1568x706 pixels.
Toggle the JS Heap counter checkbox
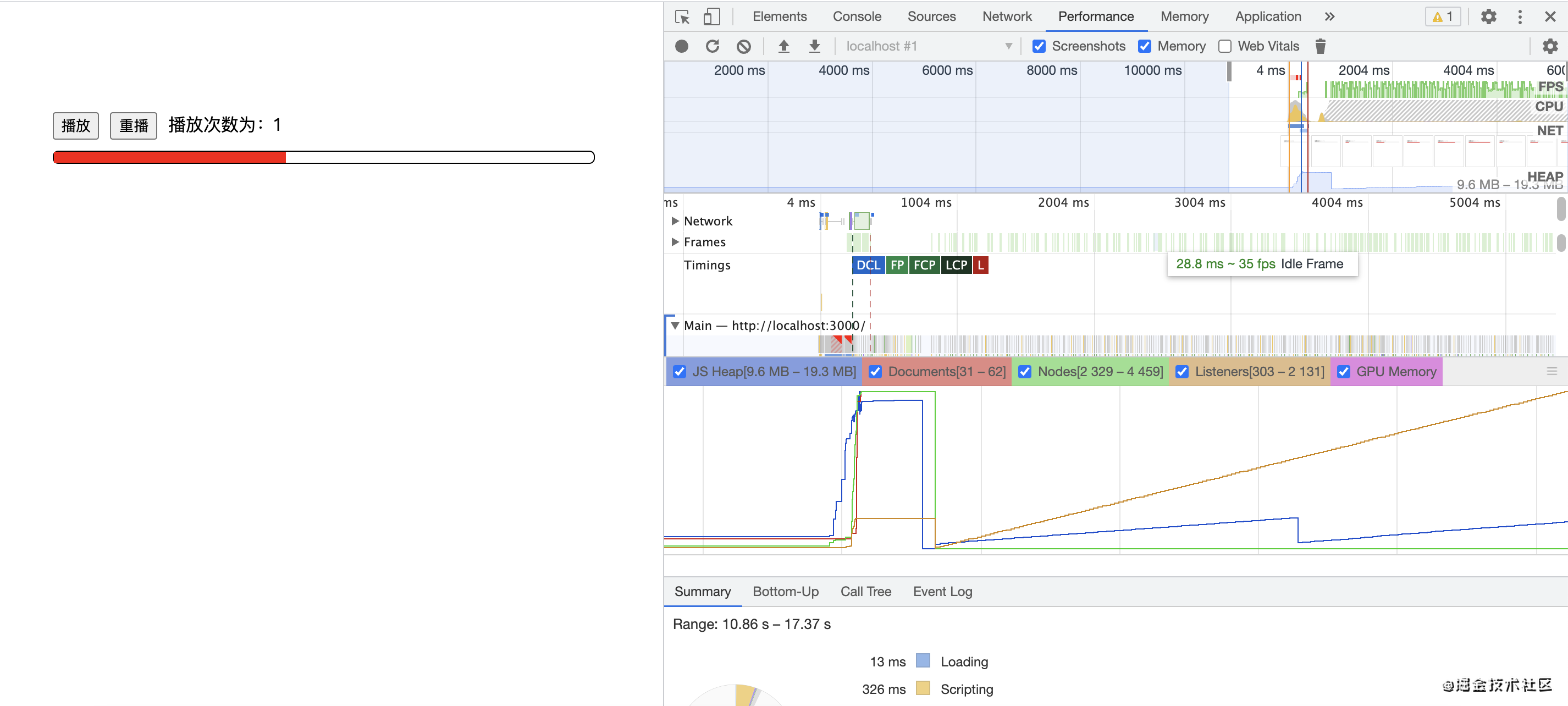coord(680,371)
